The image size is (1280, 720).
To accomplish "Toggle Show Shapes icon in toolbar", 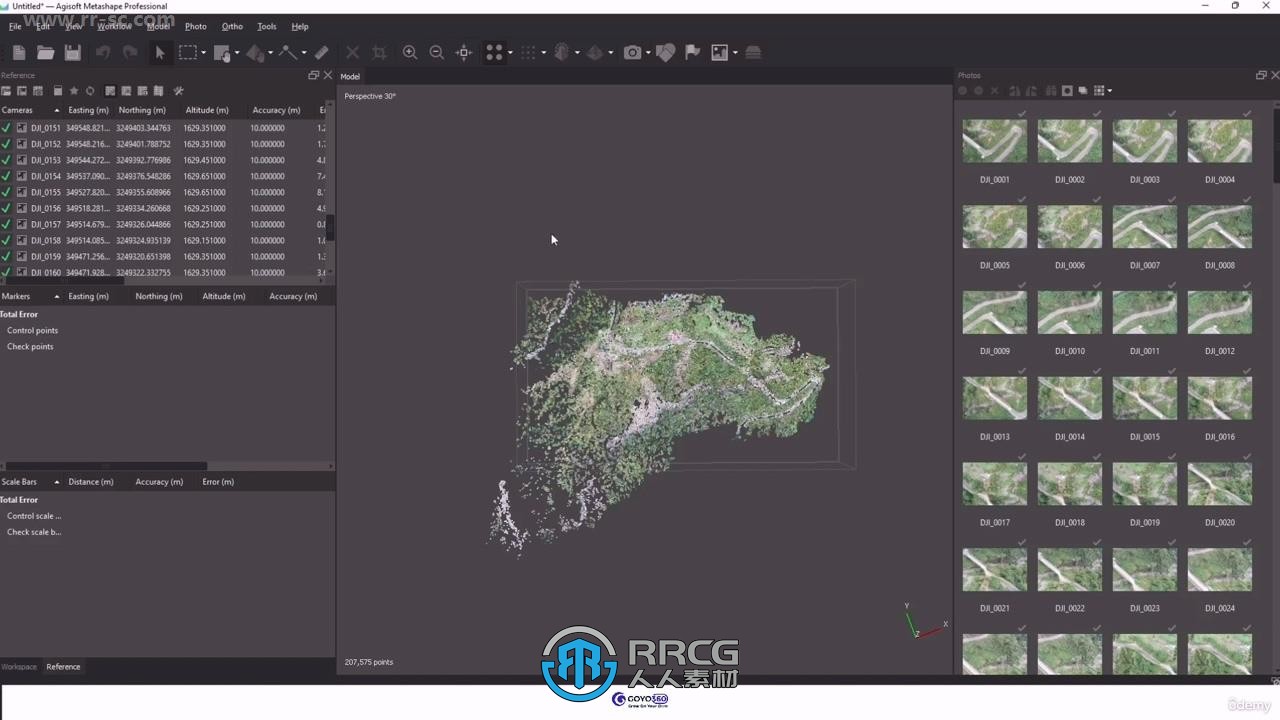I will coord(665,52).
